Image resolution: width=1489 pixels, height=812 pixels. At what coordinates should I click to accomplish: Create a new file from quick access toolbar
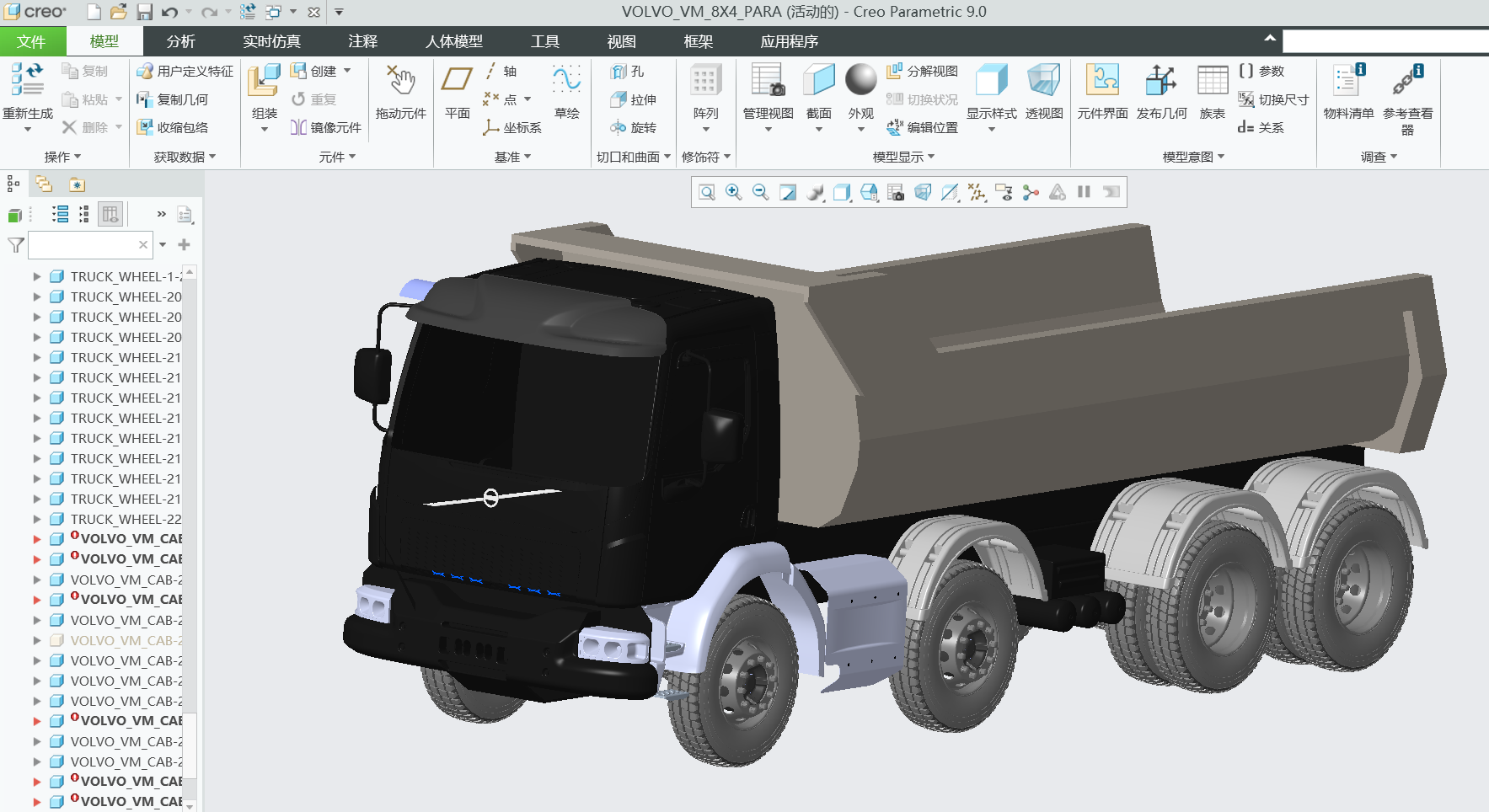tap(94, 12)
